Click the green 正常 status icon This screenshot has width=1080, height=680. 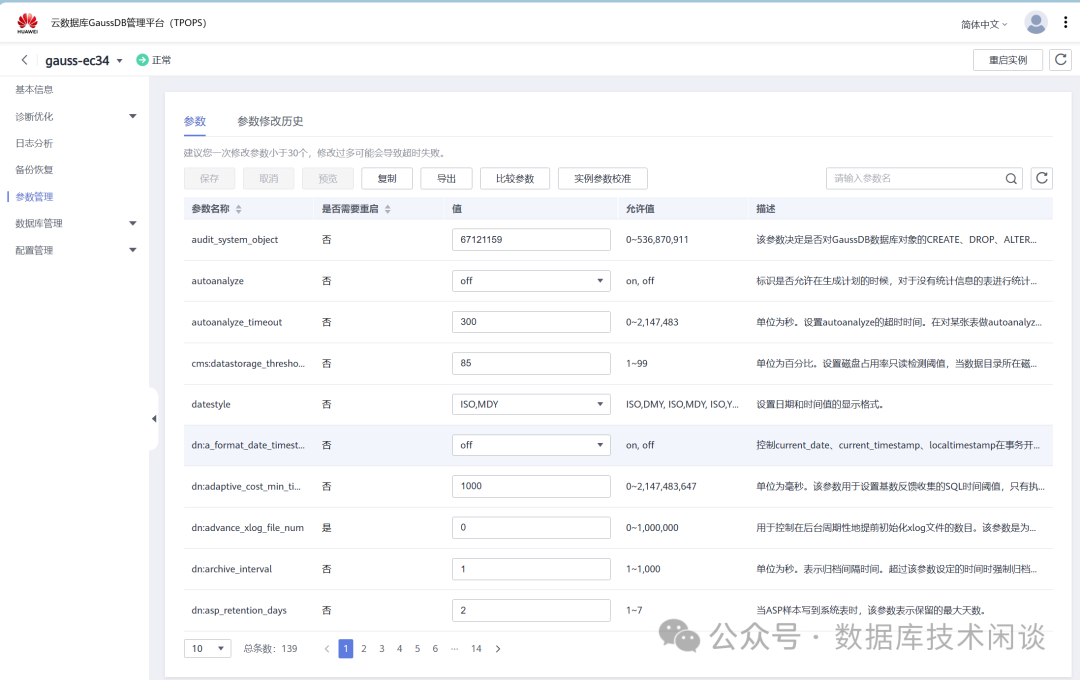pyautogui.click(x=142, y=60)
